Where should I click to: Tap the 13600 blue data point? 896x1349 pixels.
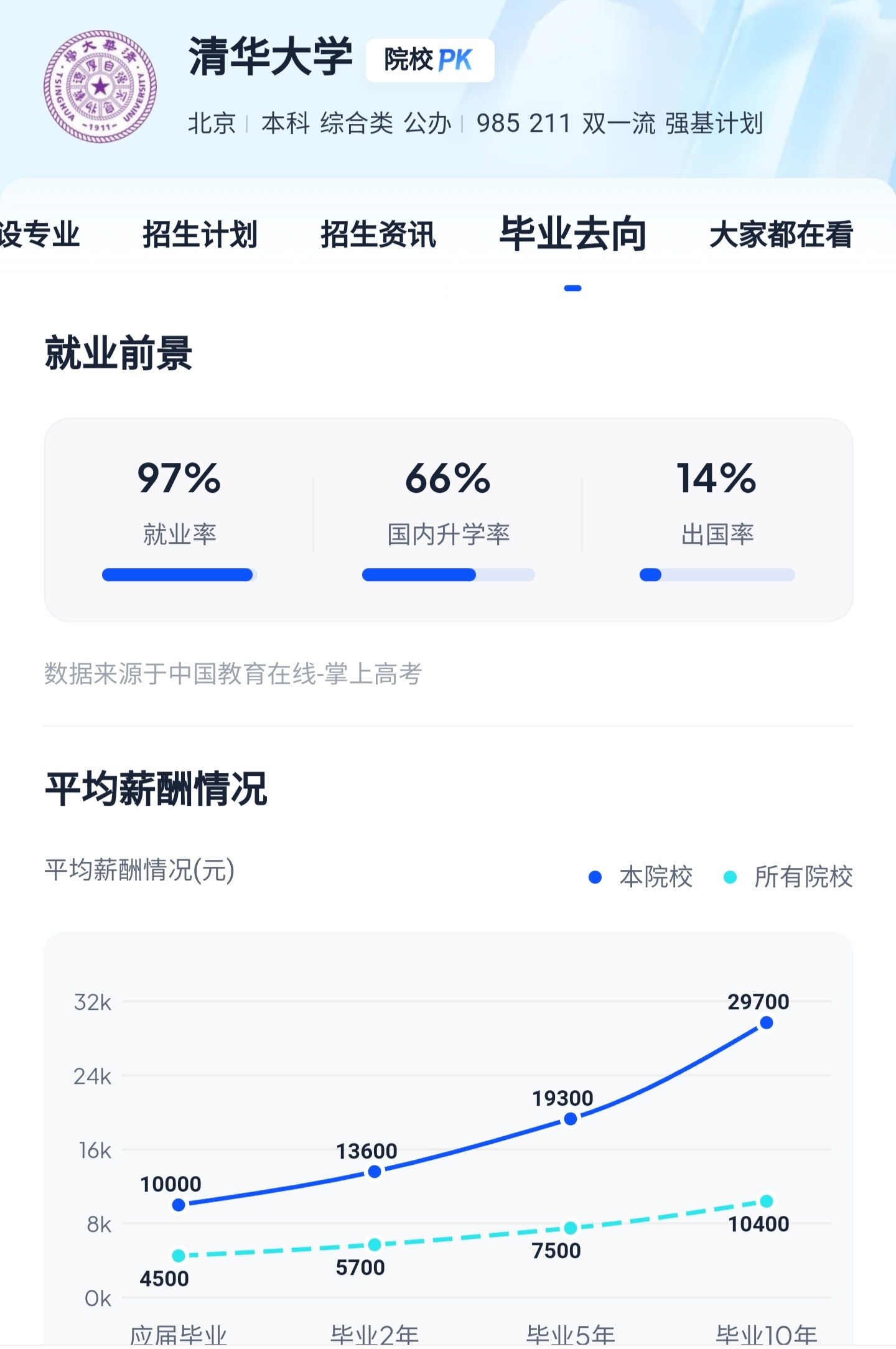375,1172
